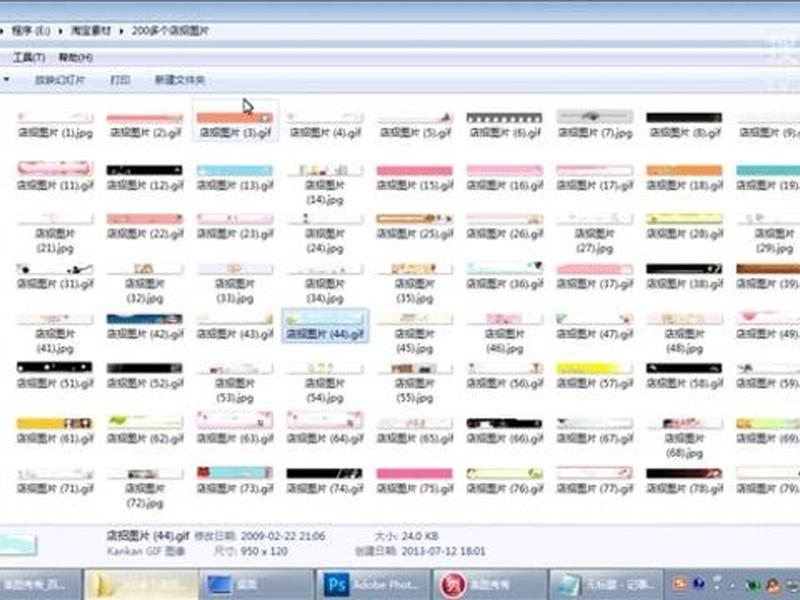Select the black 店招图片 (12).gif icon
Viewport: 800px width, 600px height.
(145, 170)
